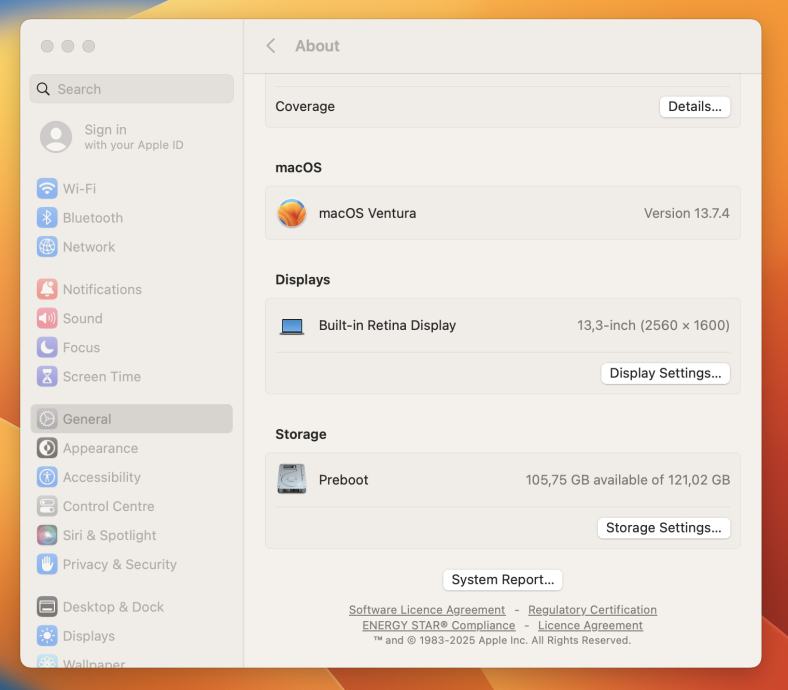This screenshot has width=788, height=690.
Task: Click the close window button
Action: (47, 46)
